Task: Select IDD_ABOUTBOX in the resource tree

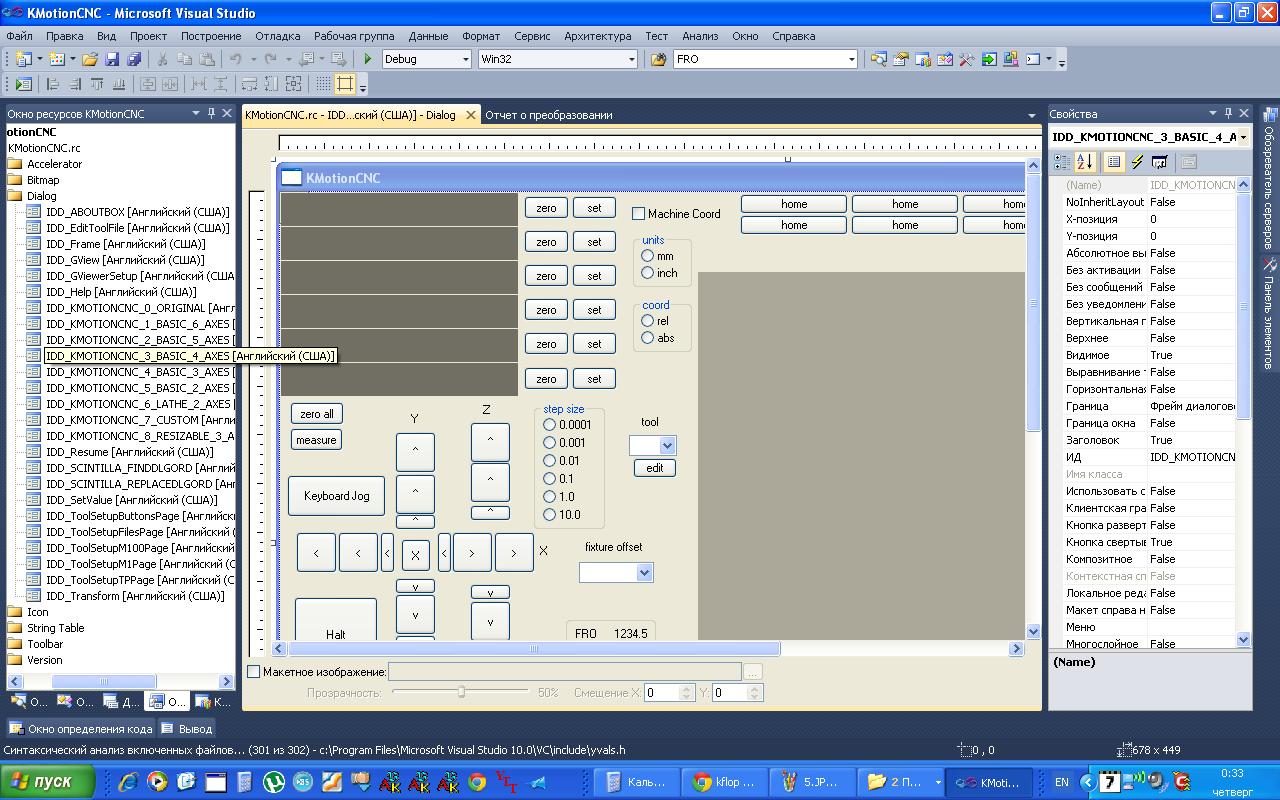Action: click(x=137, y=212)
